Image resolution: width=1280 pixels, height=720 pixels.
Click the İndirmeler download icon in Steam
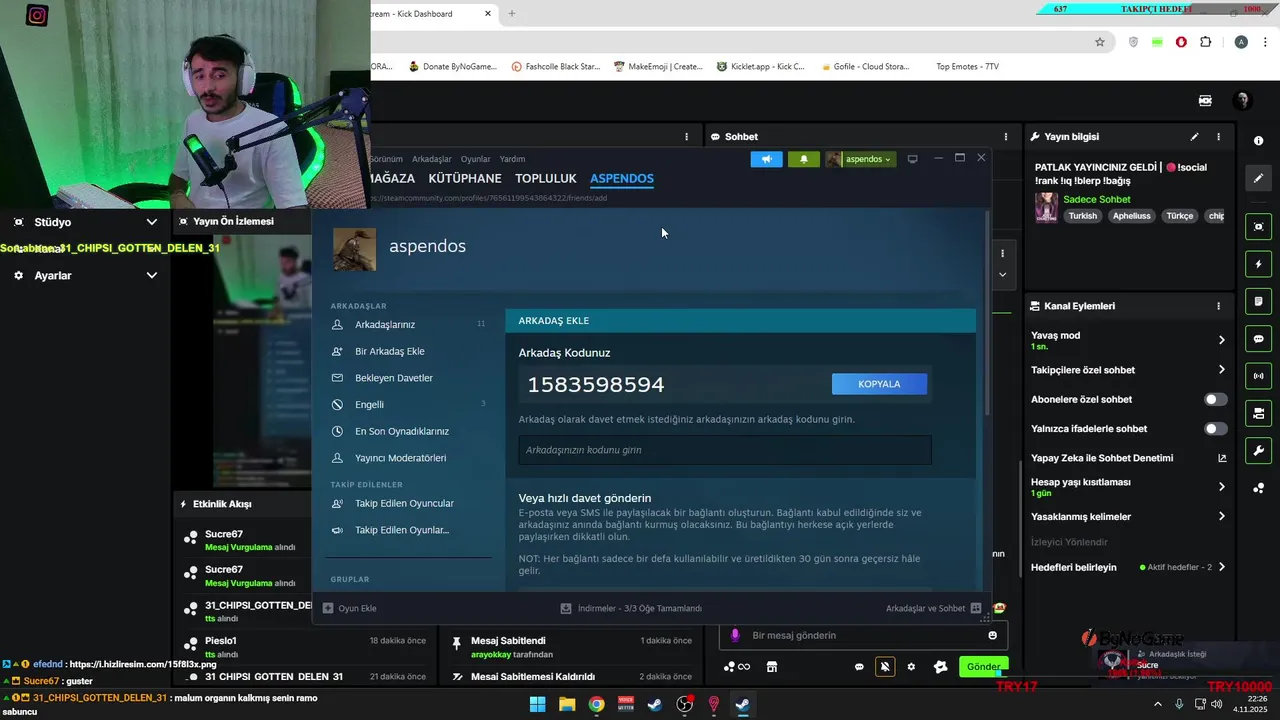click(566, 608)
